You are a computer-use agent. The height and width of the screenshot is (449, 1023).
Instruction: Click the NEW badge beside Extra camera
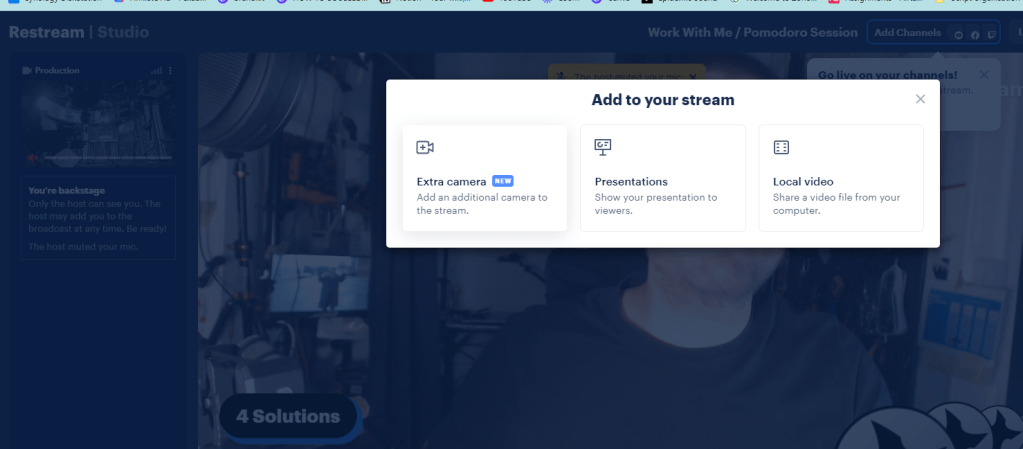click(502, 181)
